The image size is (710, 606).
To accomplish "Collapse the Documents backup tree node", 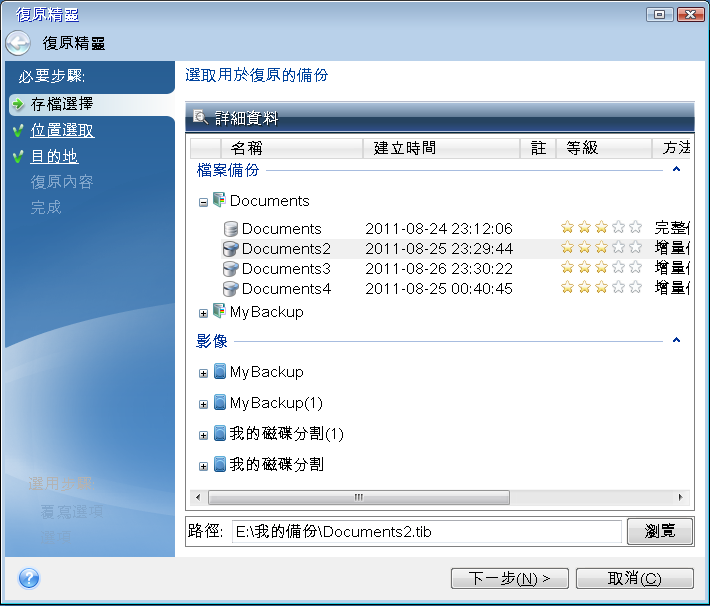I will 203,201.
